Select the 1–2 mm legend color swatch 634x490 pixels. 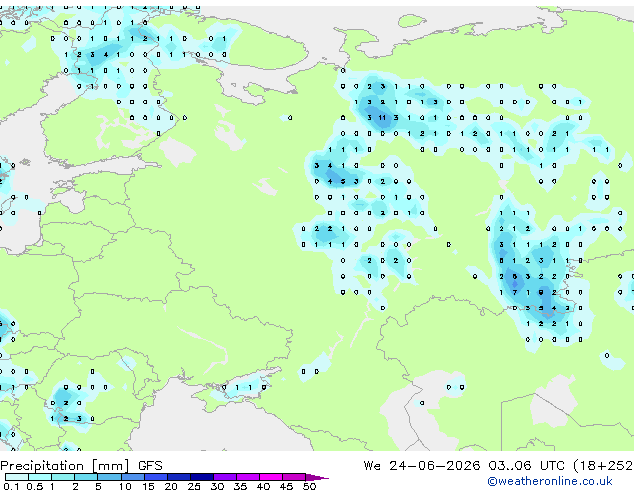(63, 477)
